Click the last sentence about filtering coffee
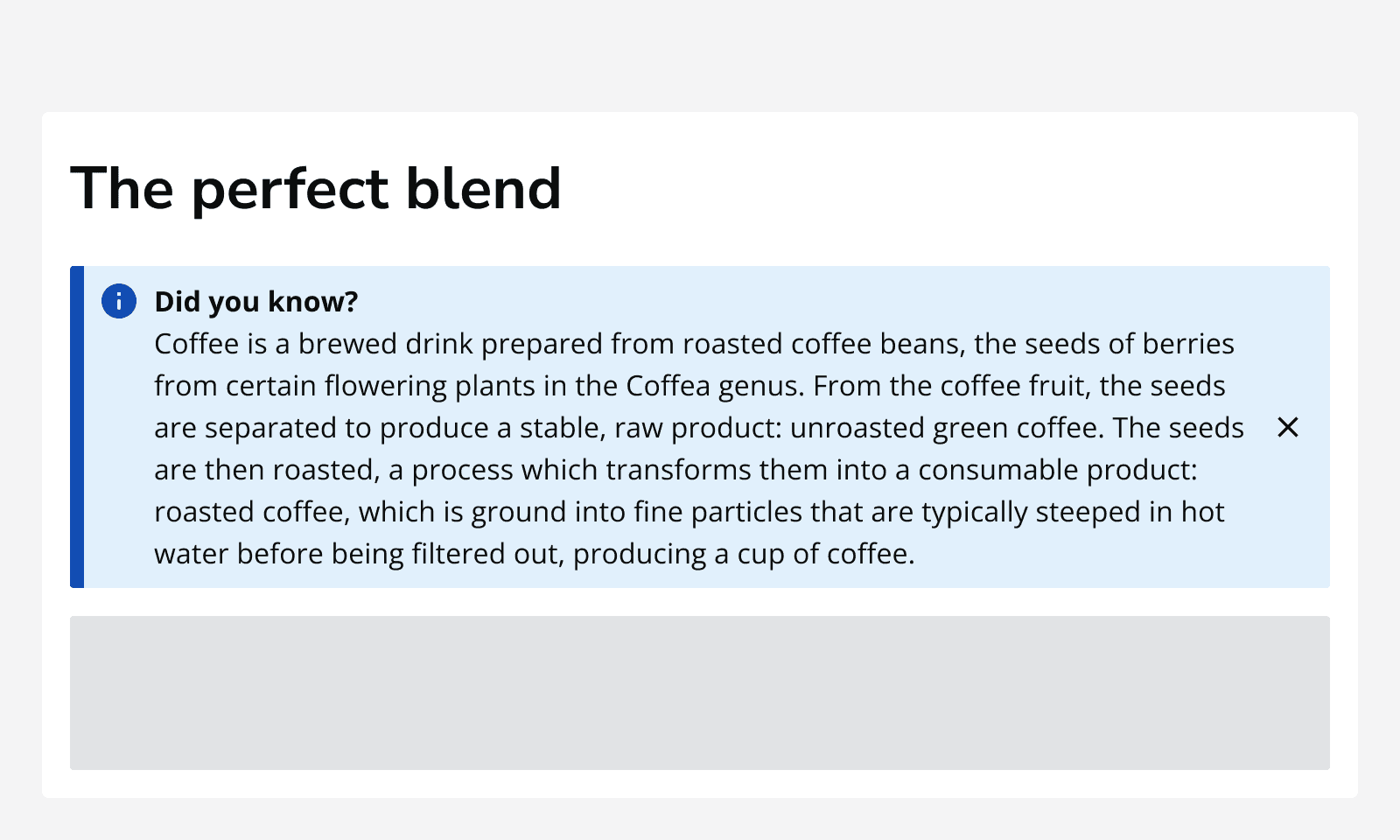 (534, 553)
